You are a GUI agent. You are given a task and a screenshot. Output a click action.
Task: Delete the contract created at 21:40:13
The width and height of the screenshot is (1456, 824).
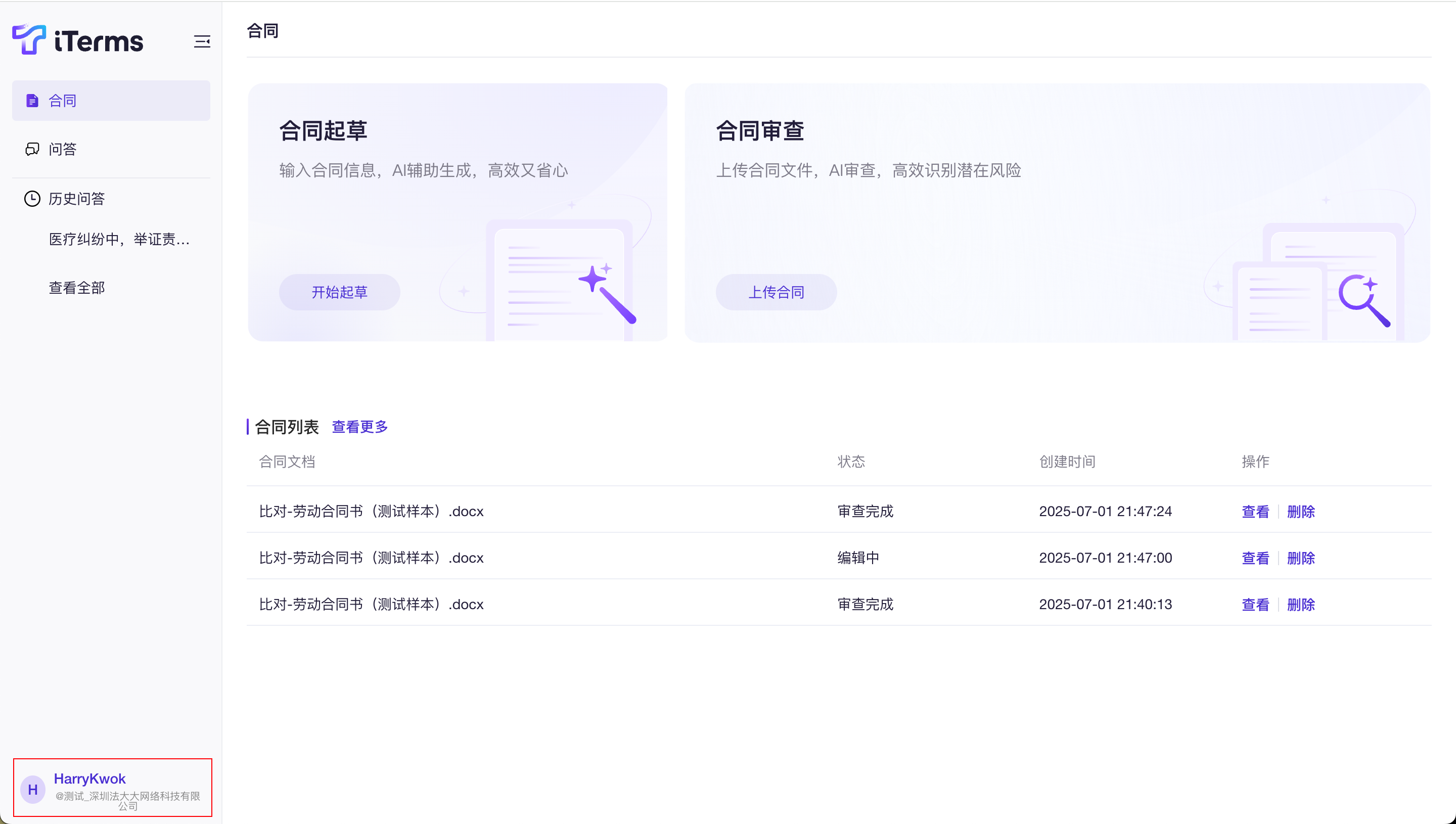(1300, 605)
